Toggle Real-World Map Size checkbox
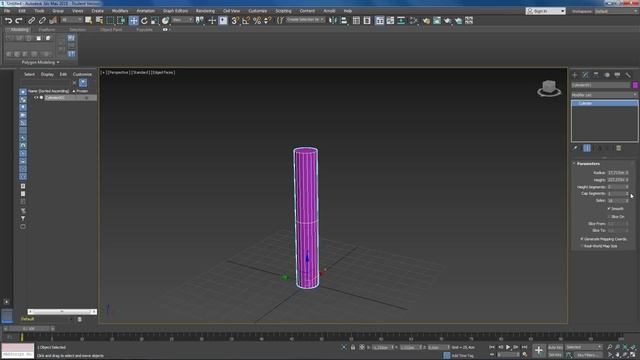This screenshot has width=640, height=360. point(582,246)
